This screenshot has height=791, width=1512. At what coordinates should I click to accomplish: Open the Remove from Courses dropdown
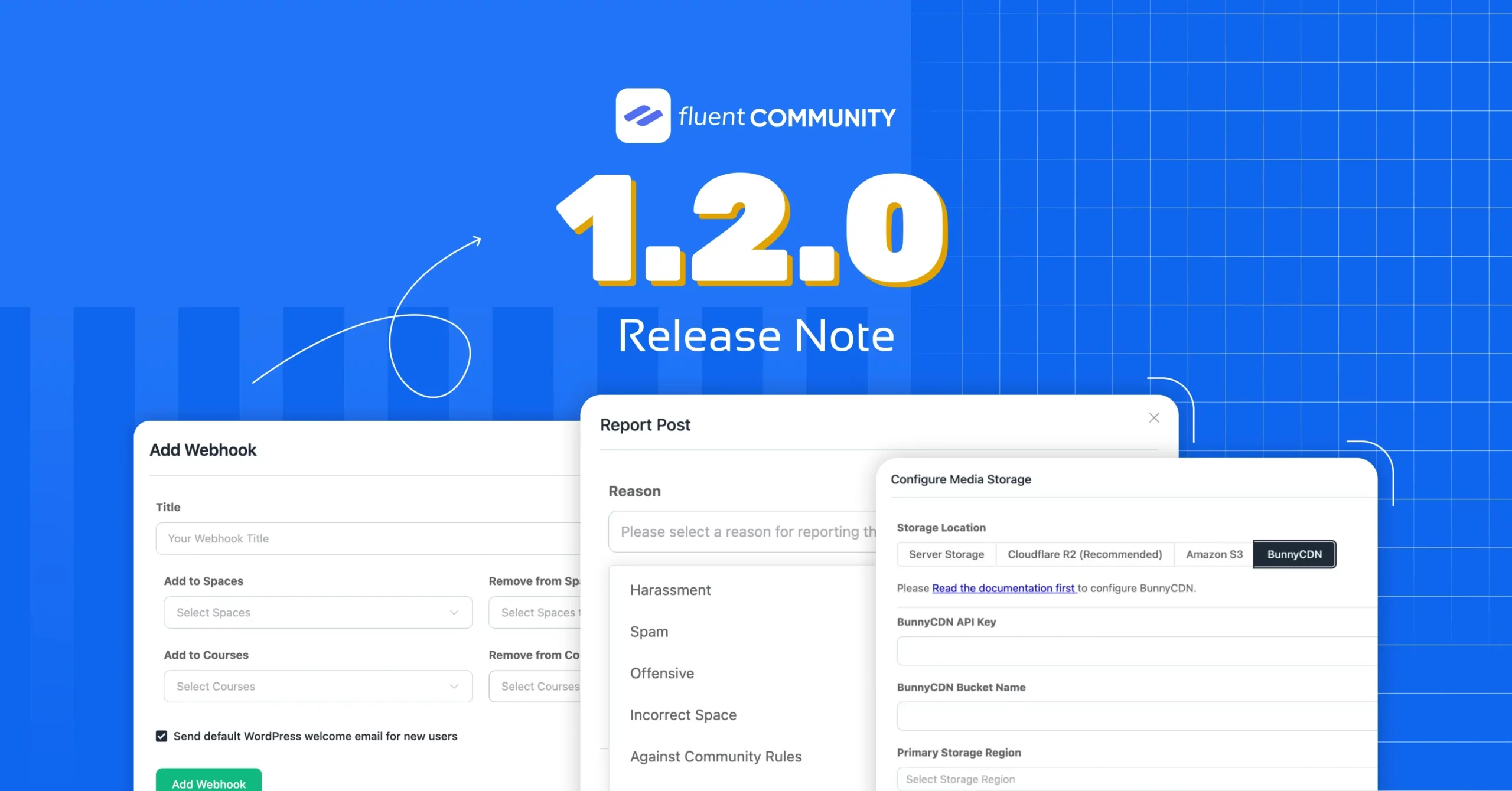(535, 687)
